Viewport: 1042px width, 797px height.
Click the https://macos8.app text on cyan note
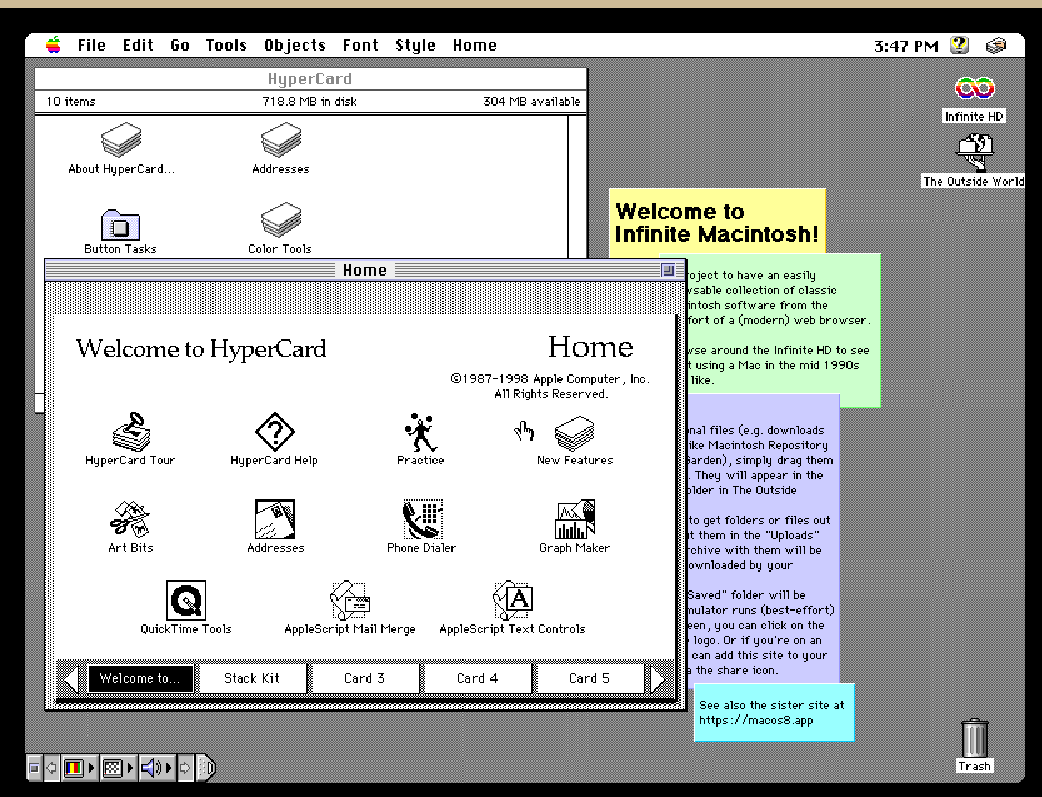(756, 721)
